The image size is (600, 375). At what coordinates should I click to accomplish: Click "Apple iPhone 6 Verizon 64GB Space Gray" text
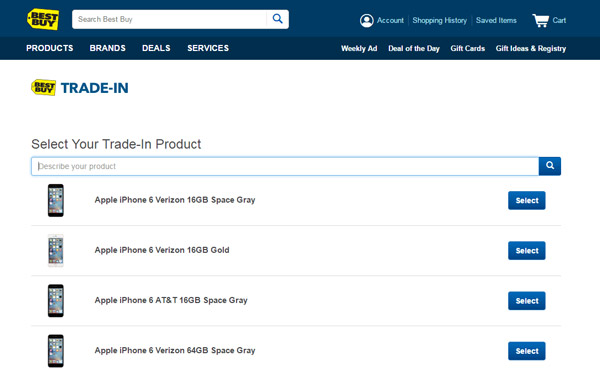point(175,350)
